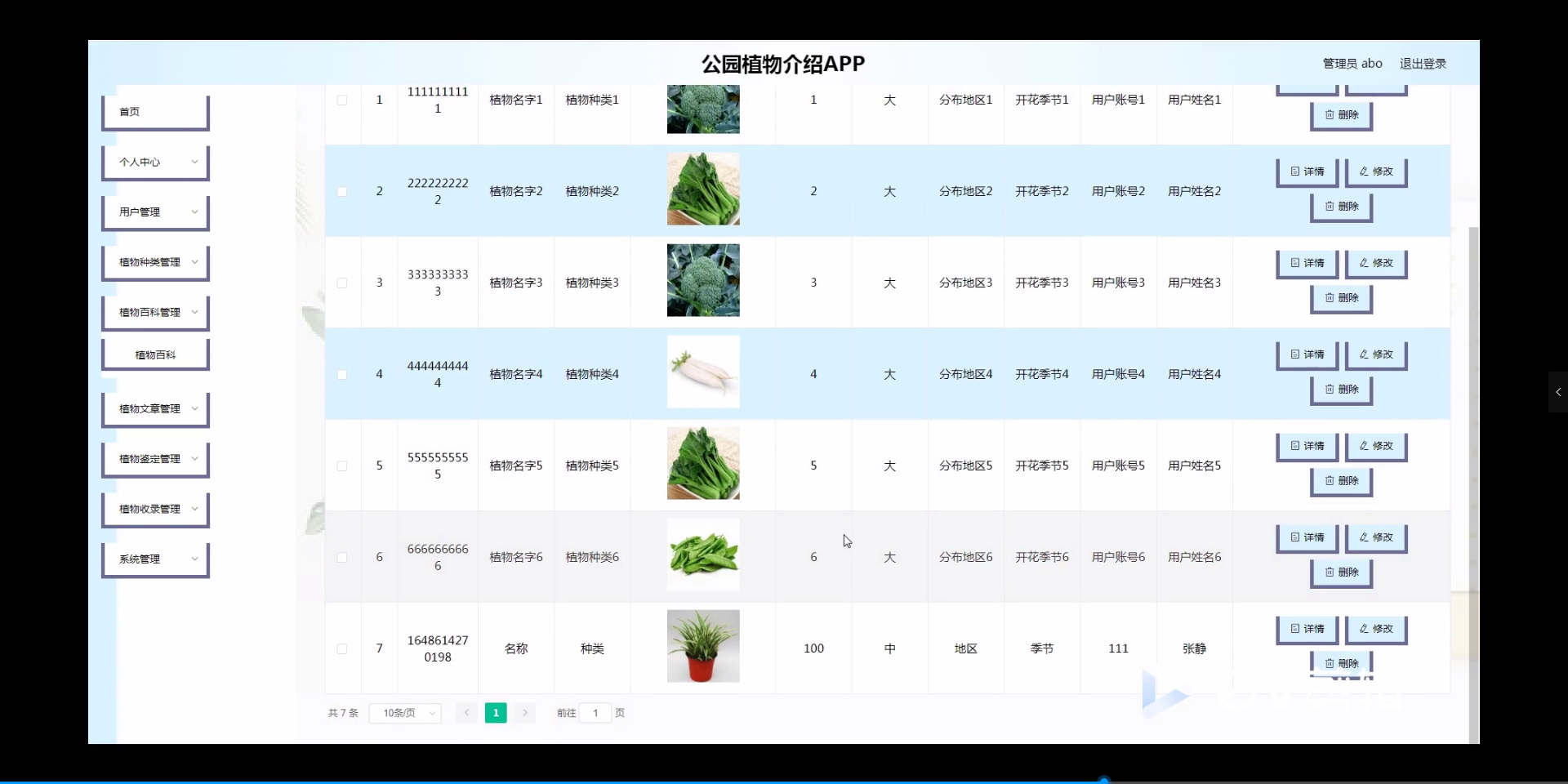This screenshot has height=784, width=1568.
Task: Go to the next page arrow
Action: point(525,713)
